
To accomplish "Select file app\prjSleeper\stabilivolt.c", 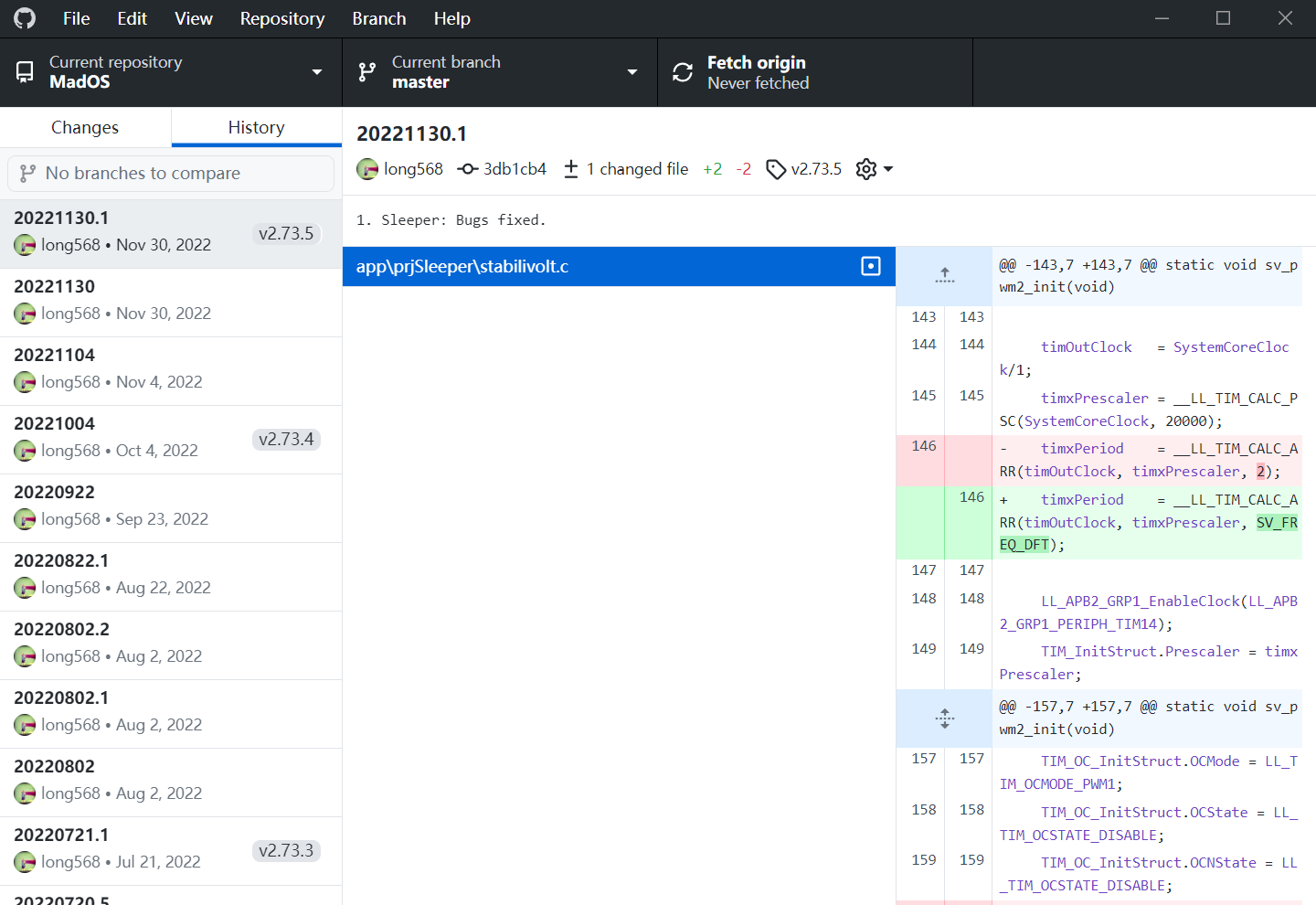I will [619, 266].
